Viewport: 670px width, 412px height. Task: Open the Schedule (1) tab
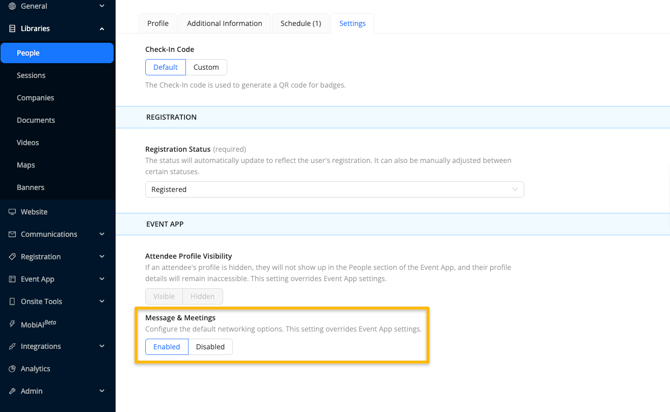point(301,24)
